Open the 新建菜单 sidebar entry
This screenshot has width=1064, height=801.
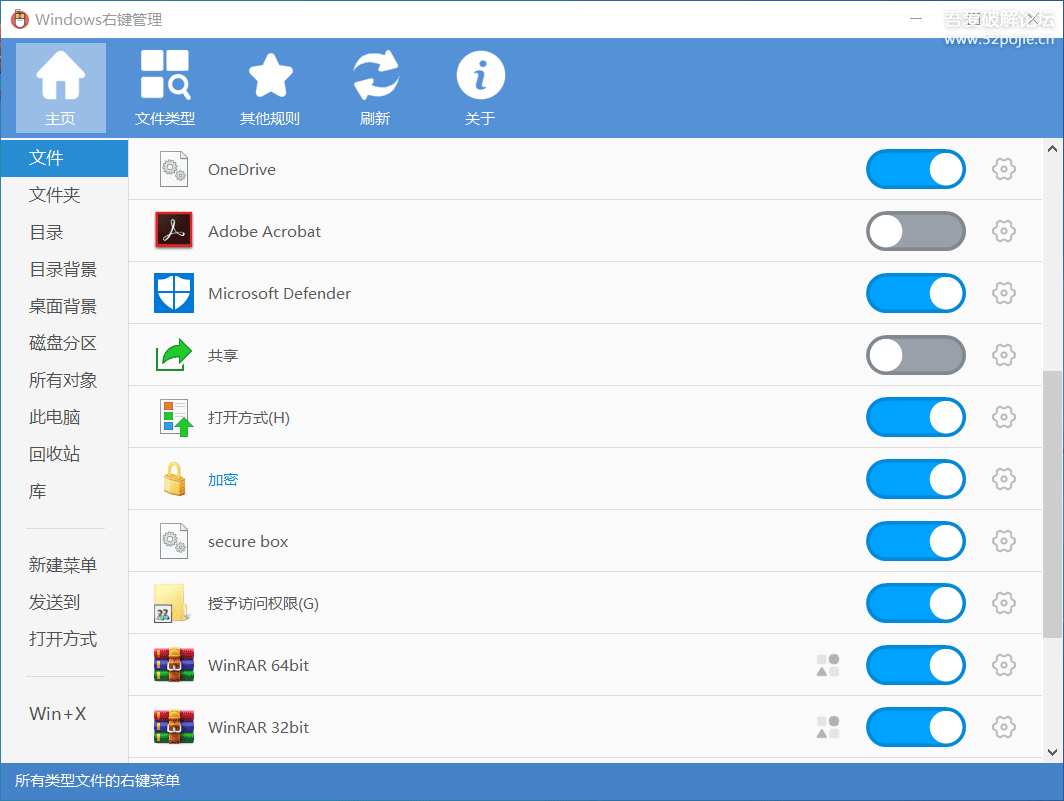click(63, 565)
